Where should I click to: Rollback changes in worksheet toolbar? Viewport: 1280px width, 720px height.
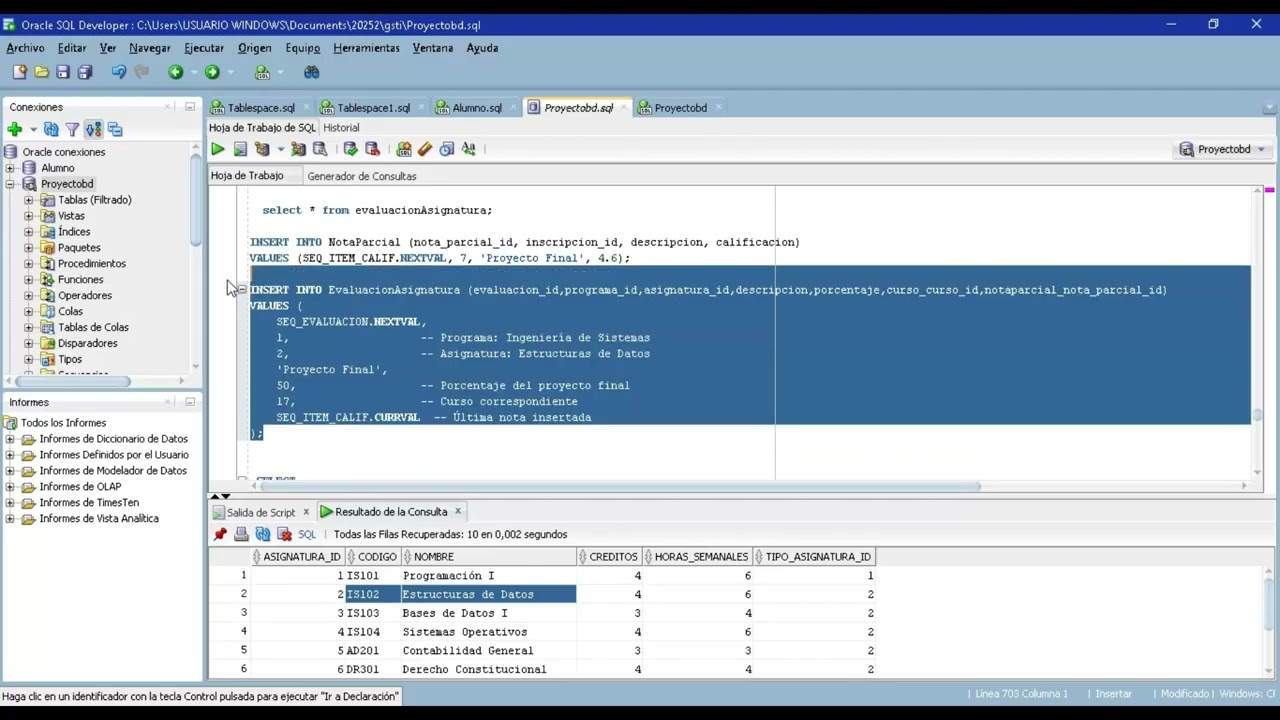(373, 149)
